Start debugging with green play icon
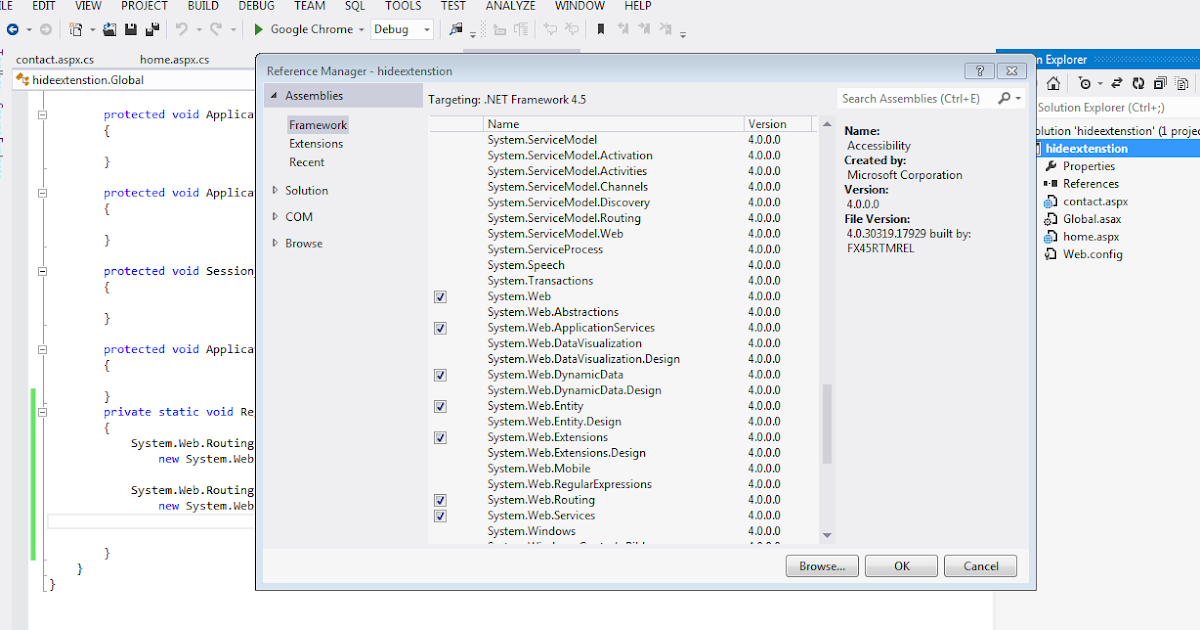Image resolution: width=1200 pixels, height=630 pixels. tap(259, 30)
